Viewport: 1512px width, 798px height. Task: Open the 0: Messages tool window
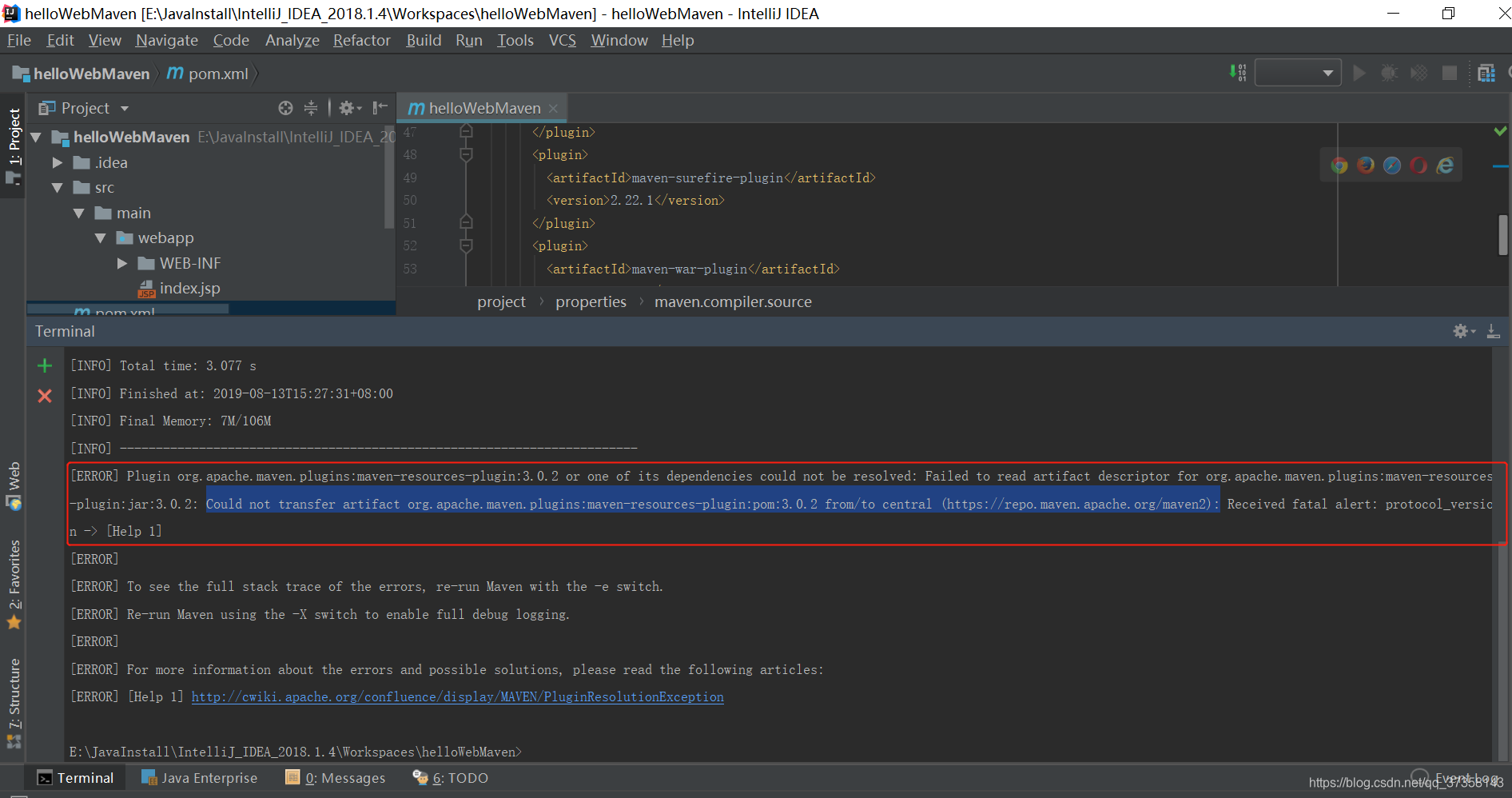336,778
